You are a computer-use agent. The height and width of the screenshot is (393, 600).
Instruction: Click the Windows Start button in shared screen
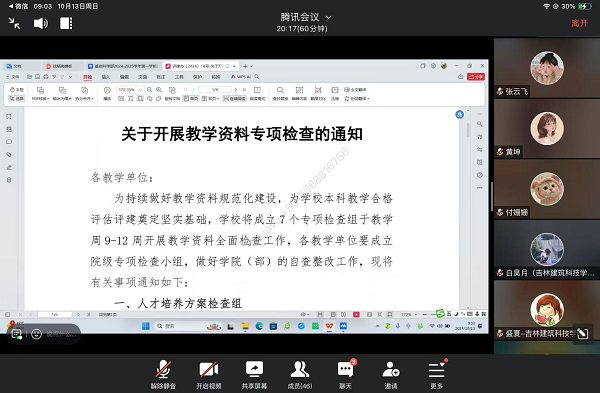point(146,326)
